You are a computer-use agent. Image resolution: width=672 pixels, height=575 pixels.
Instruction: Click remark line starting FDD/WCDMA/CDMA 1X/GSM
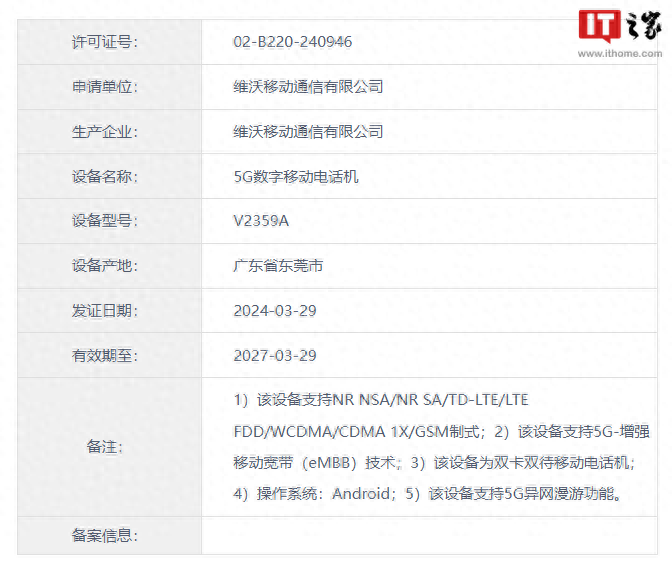tap(441, 431)
